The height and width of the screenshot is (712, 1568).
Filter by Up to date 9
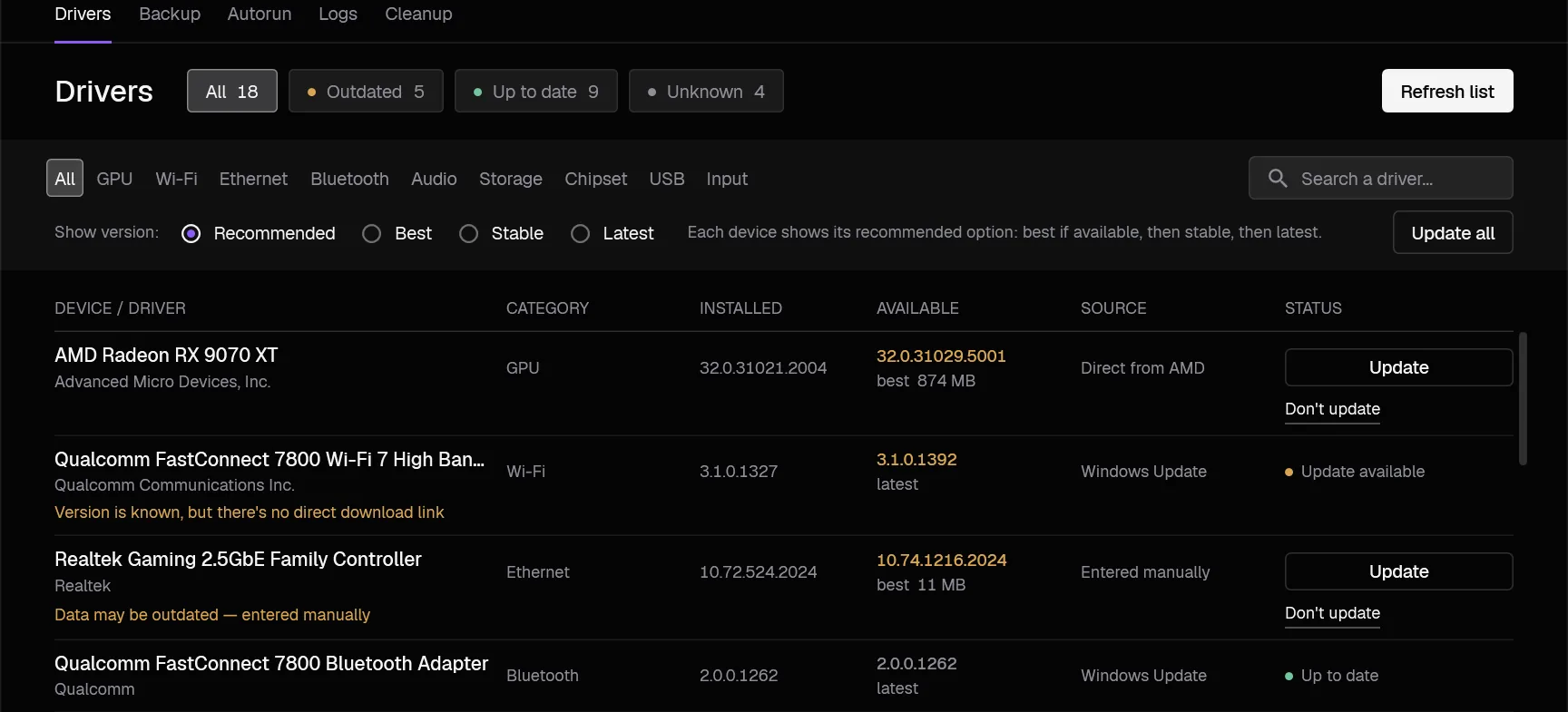coord(536,91)
